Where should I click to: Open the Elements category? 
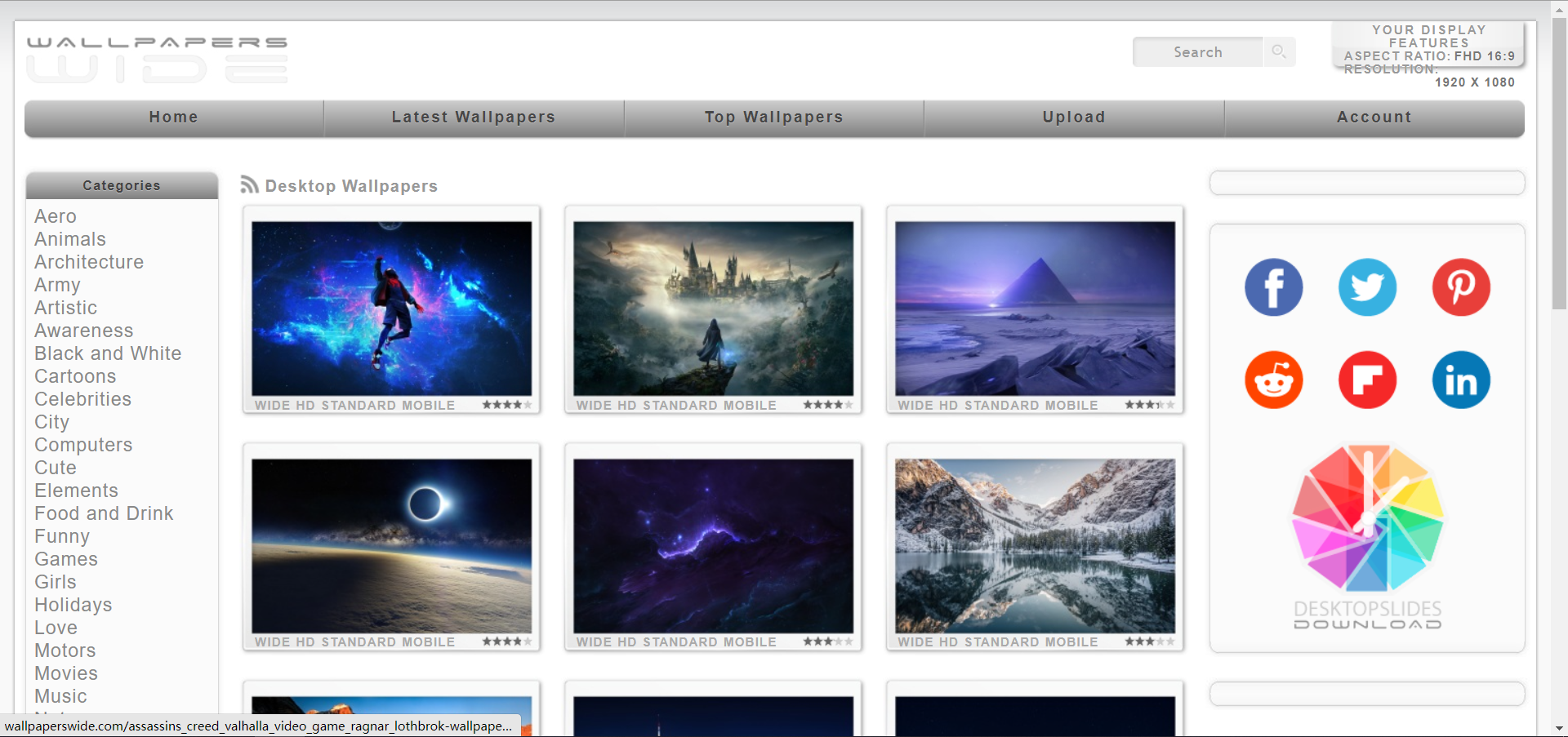76,491
